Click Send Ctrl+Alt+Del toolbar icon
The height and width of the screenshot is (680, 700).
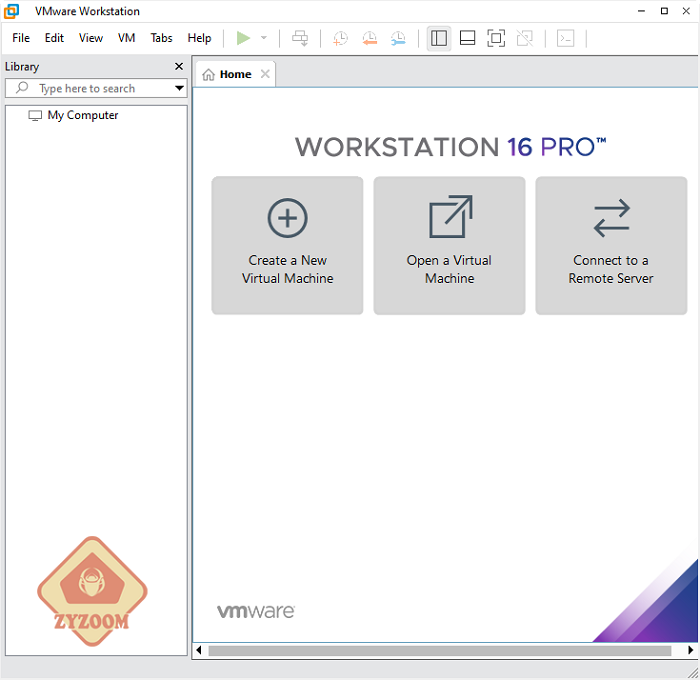300,38
